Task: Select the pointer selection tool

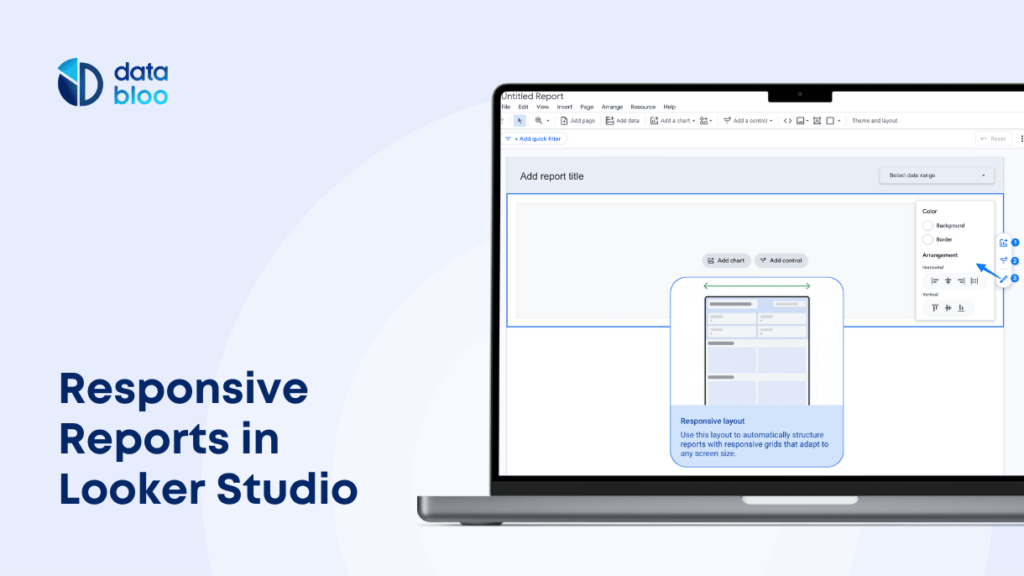Action: (521, 120)
